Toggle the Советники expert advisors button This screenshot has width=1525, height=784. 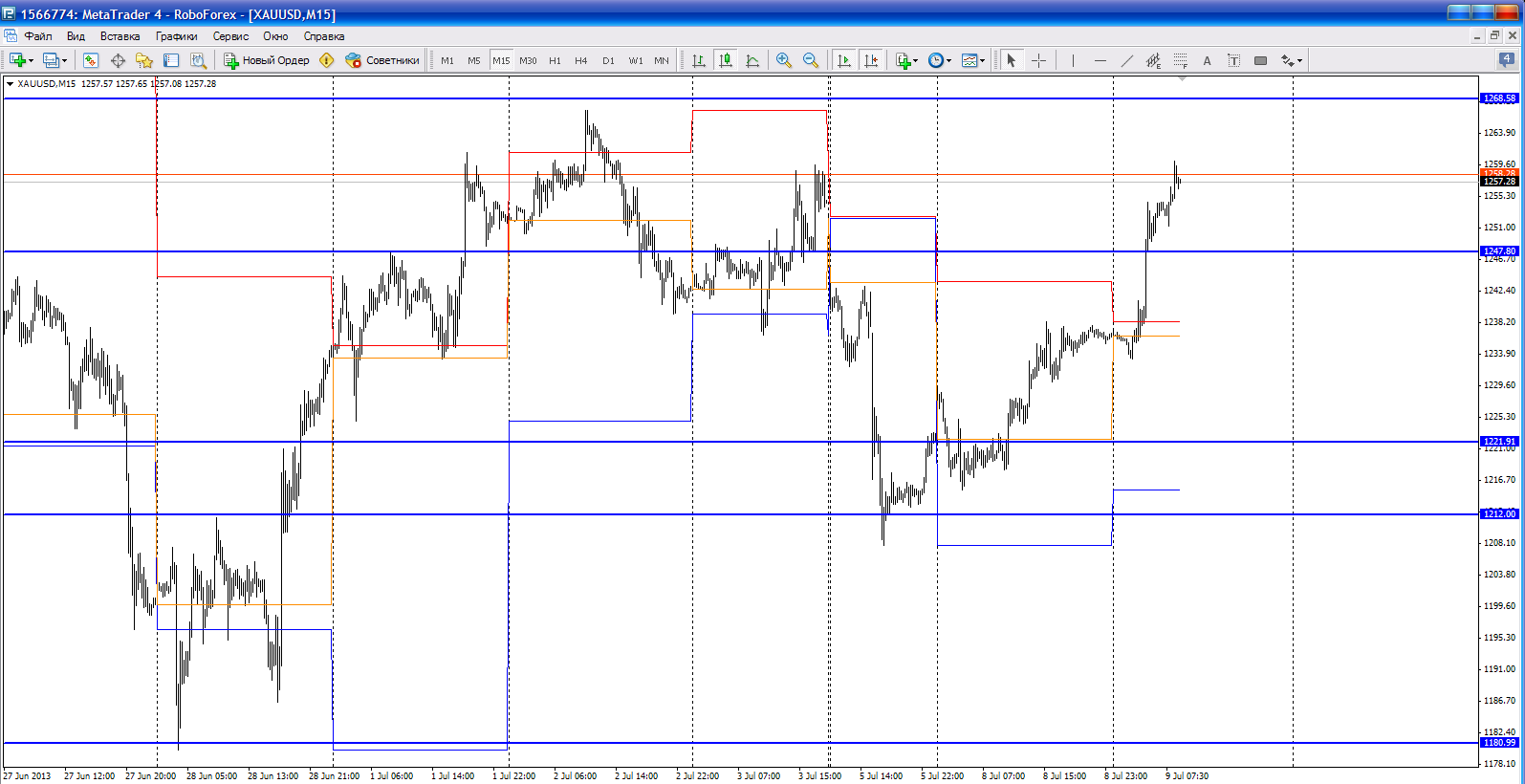pyautogui.click(x=382, y=60)
